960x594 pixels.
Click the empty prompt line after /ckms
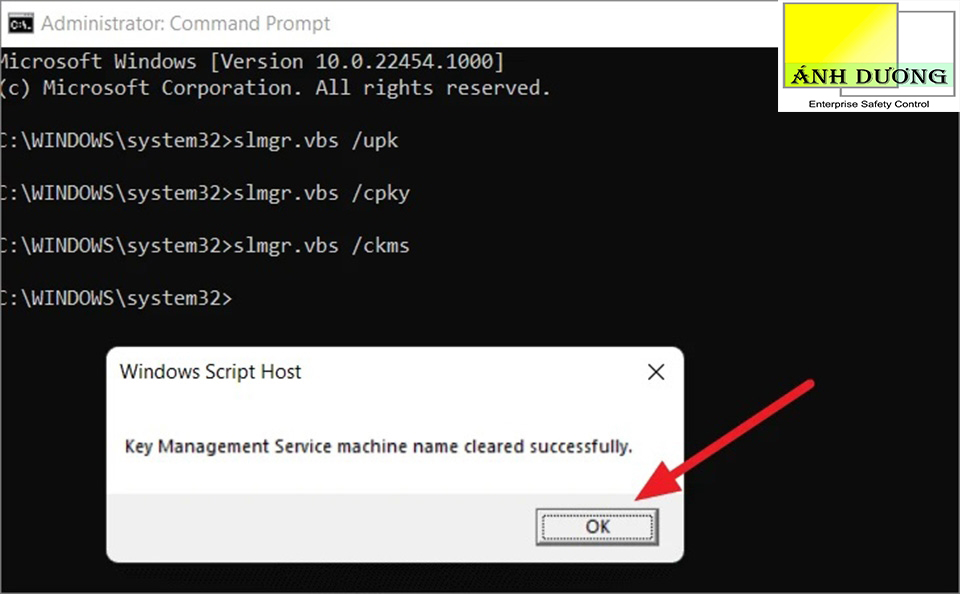point(116,297)
